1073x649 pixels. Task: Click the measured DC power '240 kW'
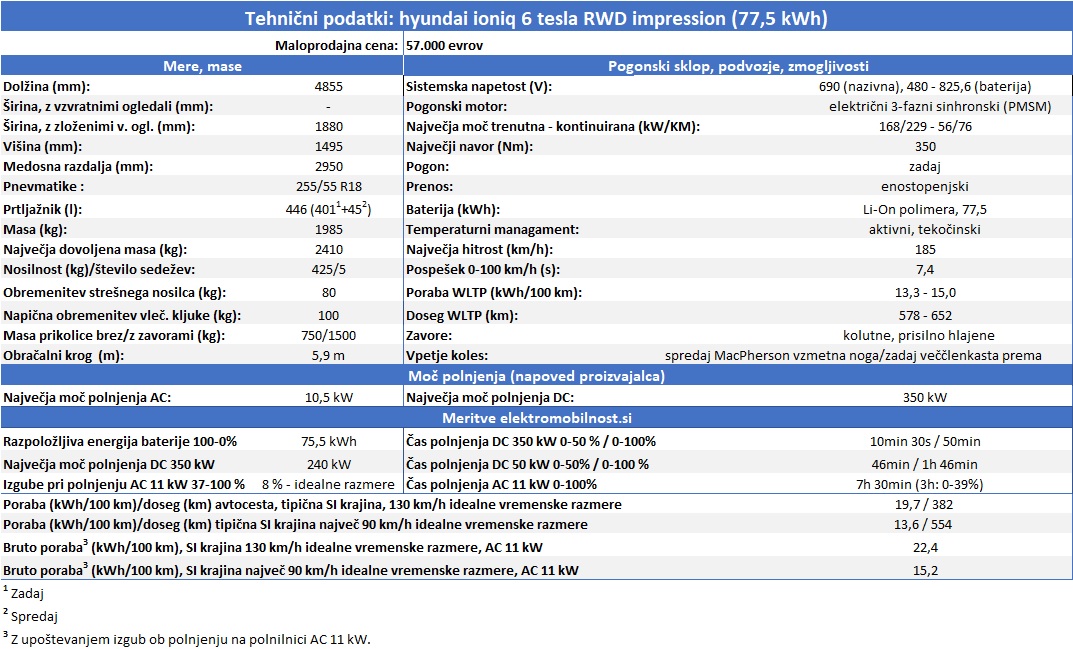coord(328,464)
